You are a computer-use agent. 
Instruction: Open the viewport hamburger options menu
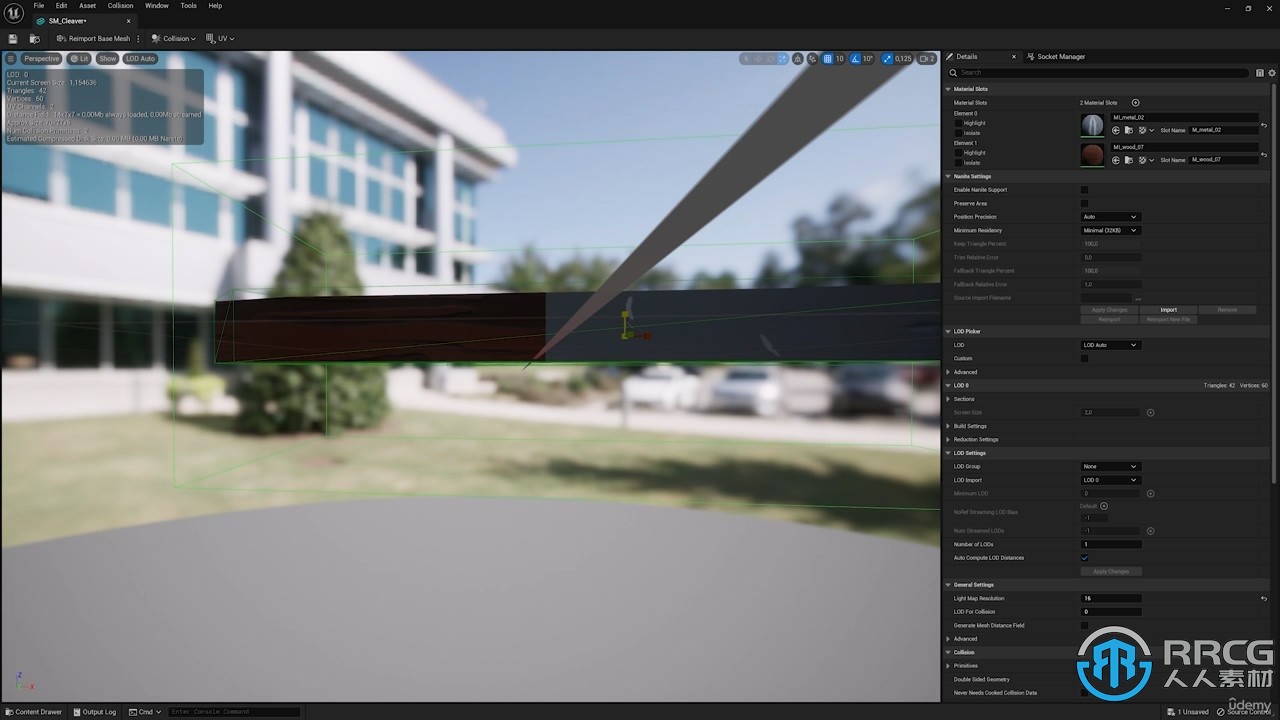[x=11, y=59]
